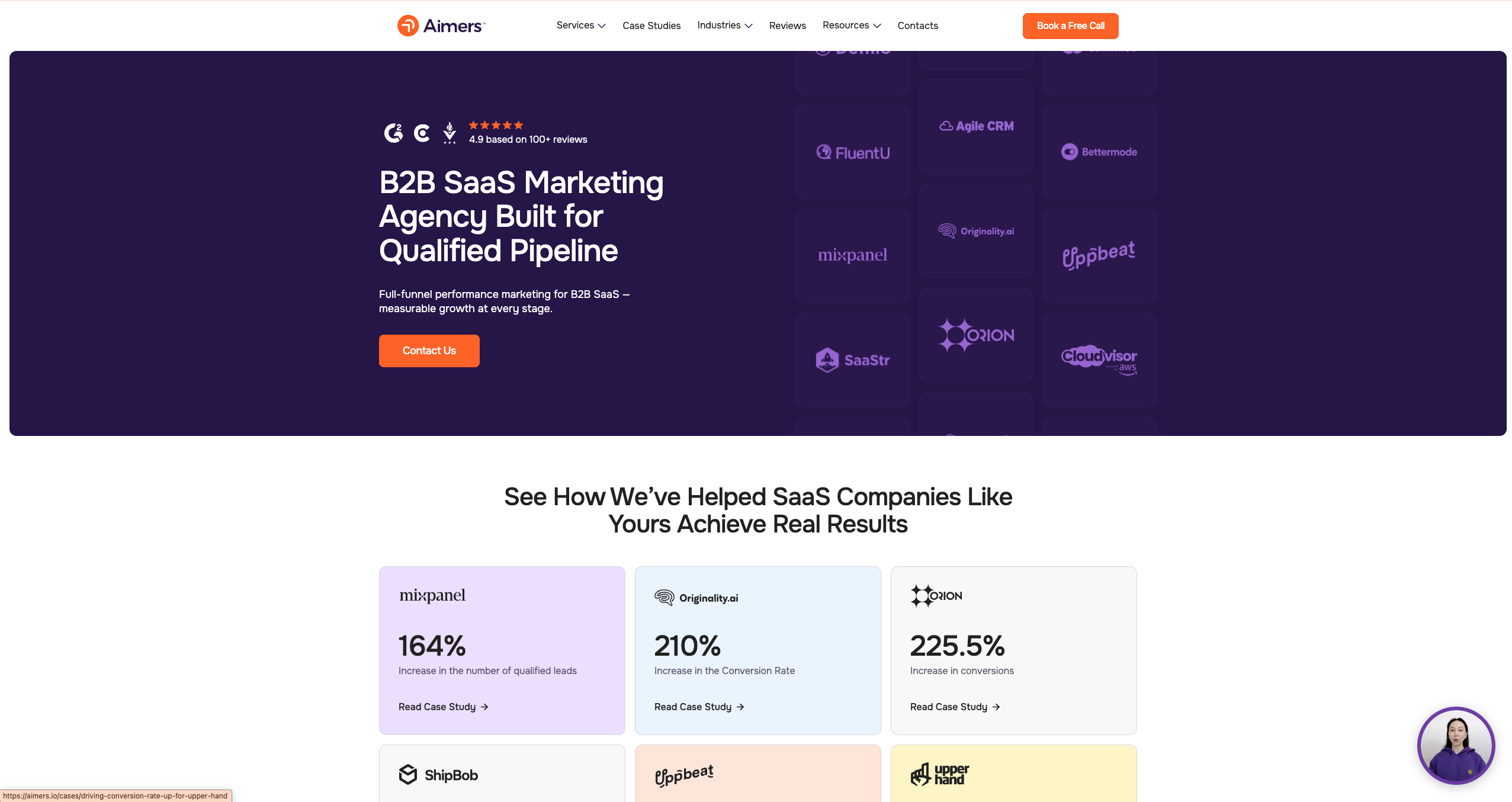
Task: Select the Cloudvisor logo tile
Action: click(x=1099, y=360)
